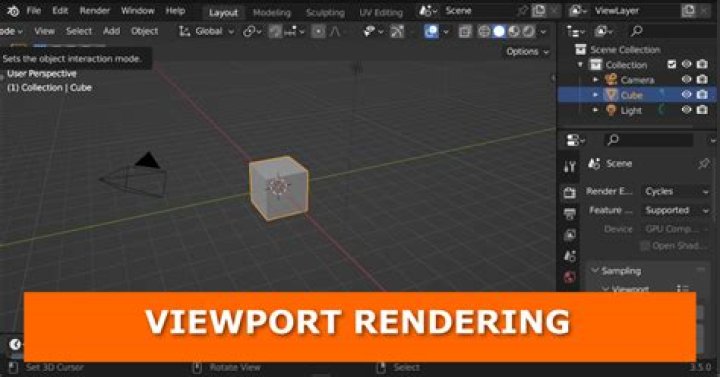Pin scene to workspace
Screen dimensions: 720x377
[x=522, y=11]
